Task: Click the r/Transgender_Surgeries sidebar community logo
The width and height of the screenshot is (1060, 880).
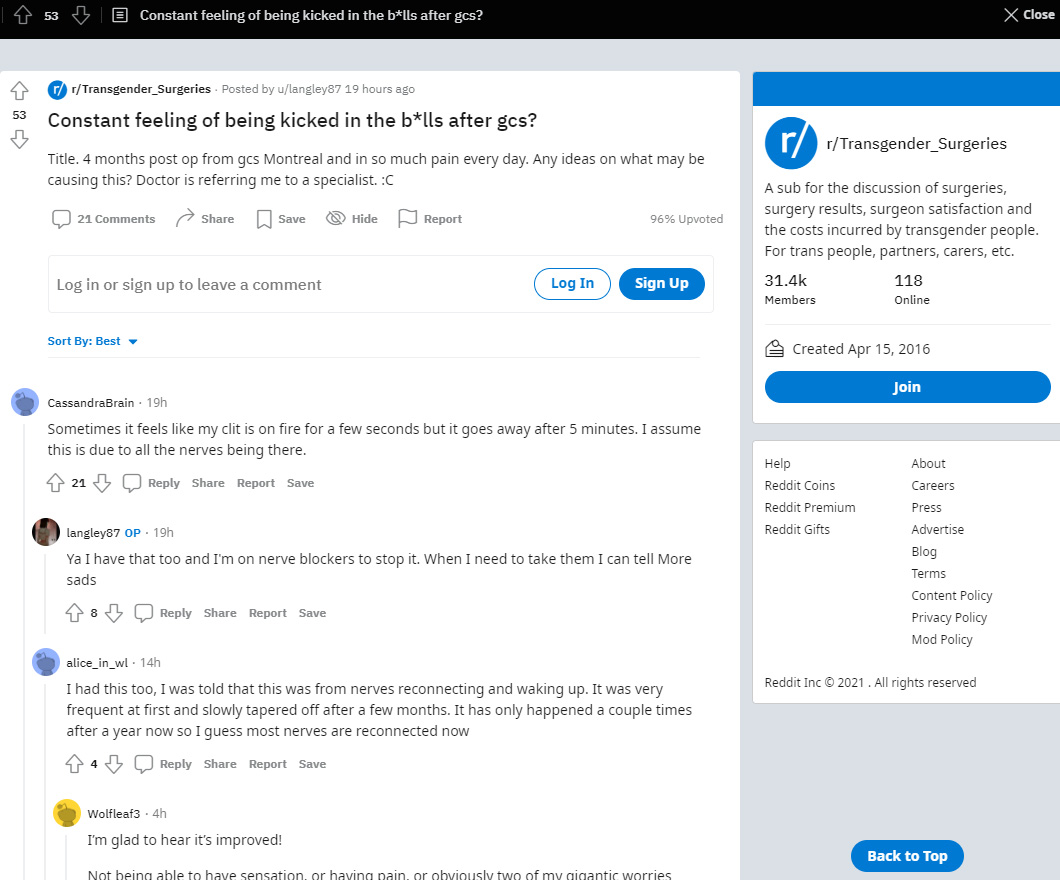Action: pyautogui.click(x=791, y=143)
